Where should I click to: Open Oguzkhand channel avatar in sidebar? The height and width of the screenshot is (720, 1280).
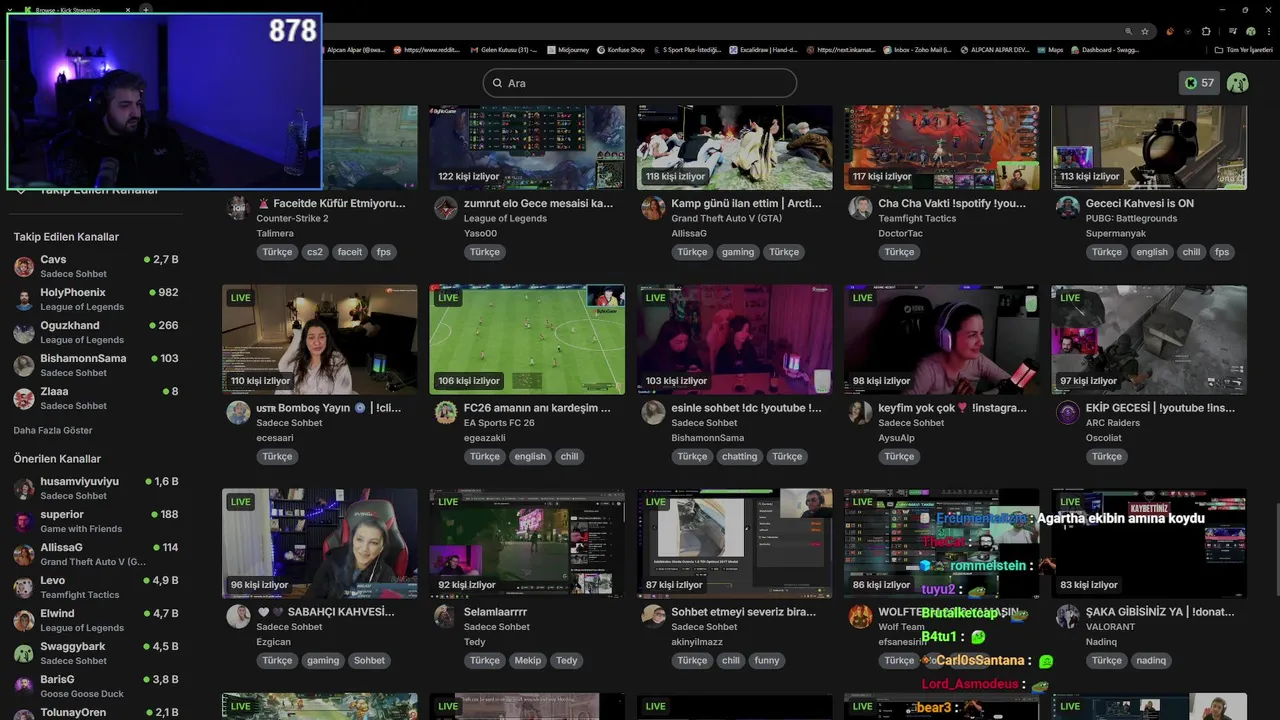24,333
